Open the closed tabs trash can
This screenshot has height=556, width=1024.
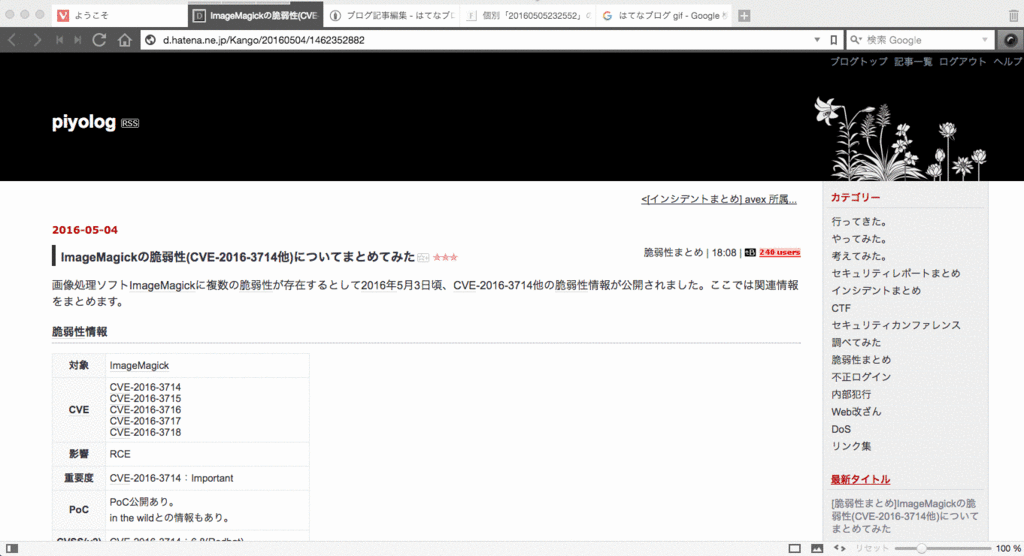1014,16
